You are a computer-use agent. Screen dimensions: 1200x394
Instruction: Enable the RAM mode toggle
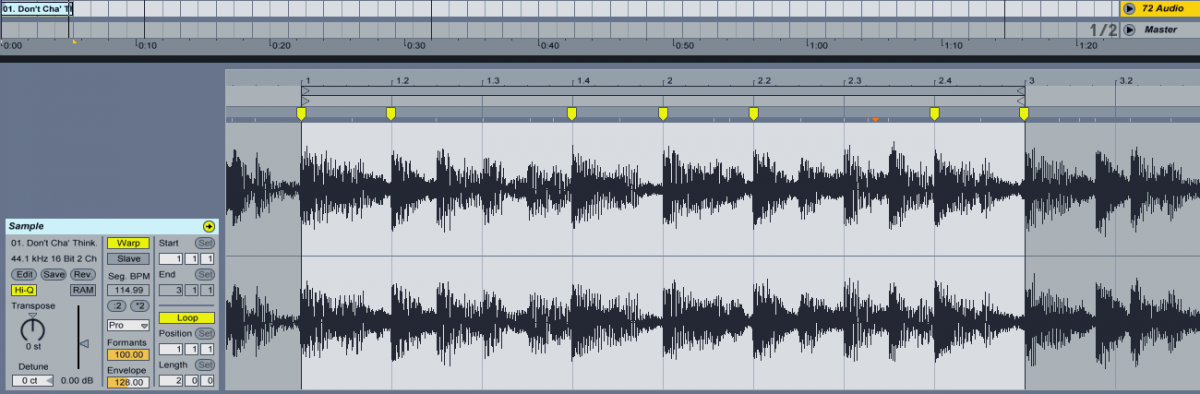coord(83,290)
